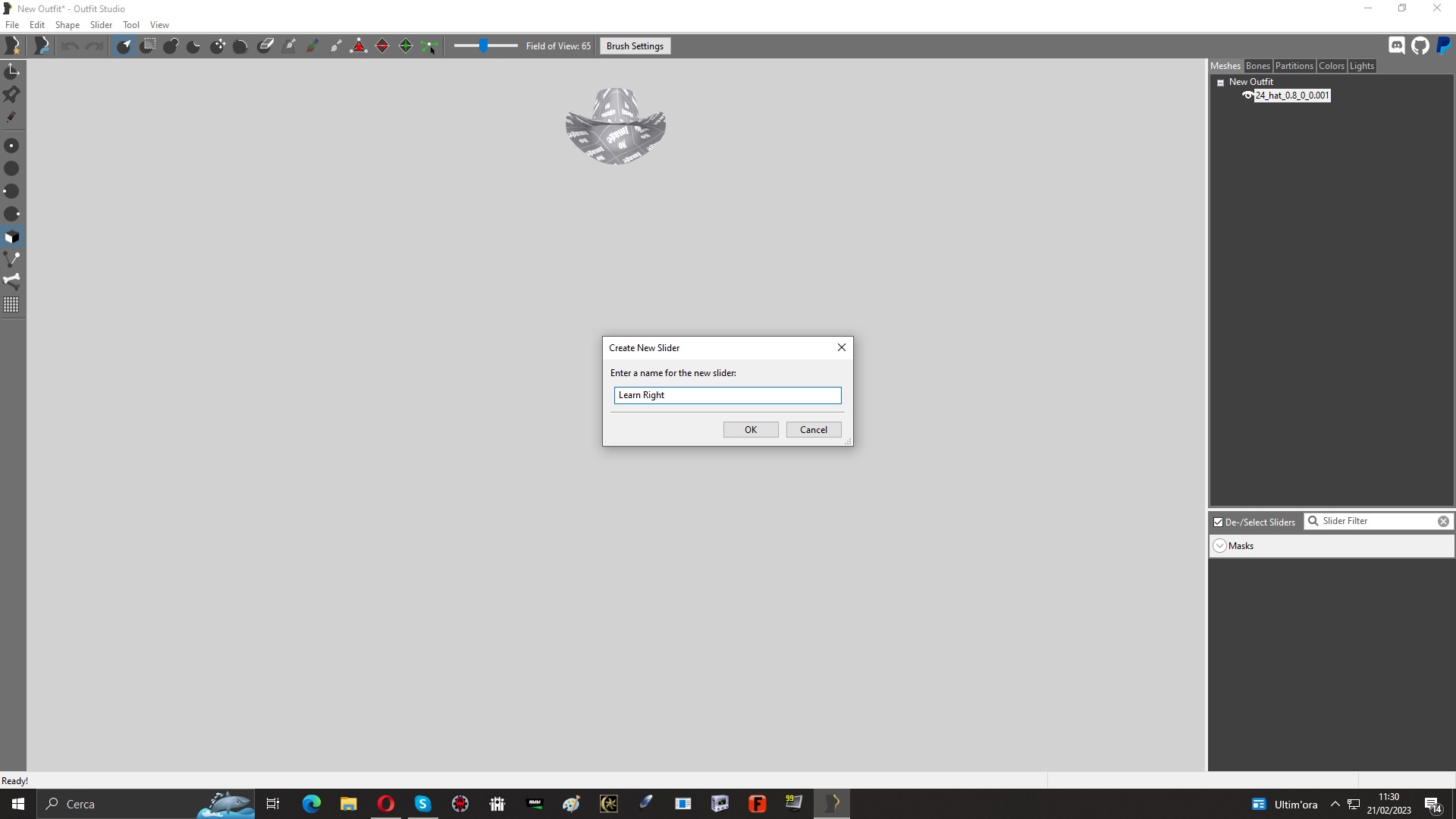This screenshot has height=819, width=1456.
Task: Select the Smooth brush eraser icon
Action: [x=265, y=46]
